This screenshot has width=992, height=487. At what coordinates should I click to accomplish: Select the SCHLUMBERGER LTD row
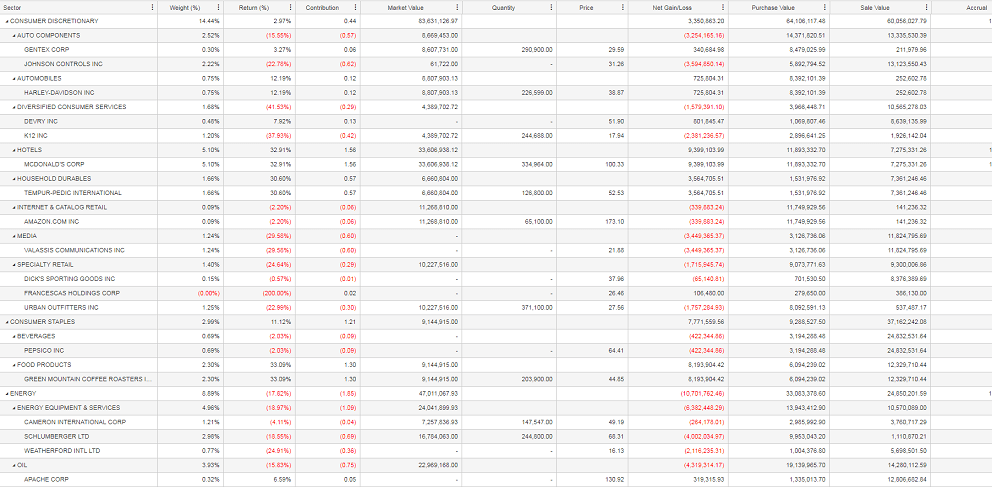[x=496, y=436]
